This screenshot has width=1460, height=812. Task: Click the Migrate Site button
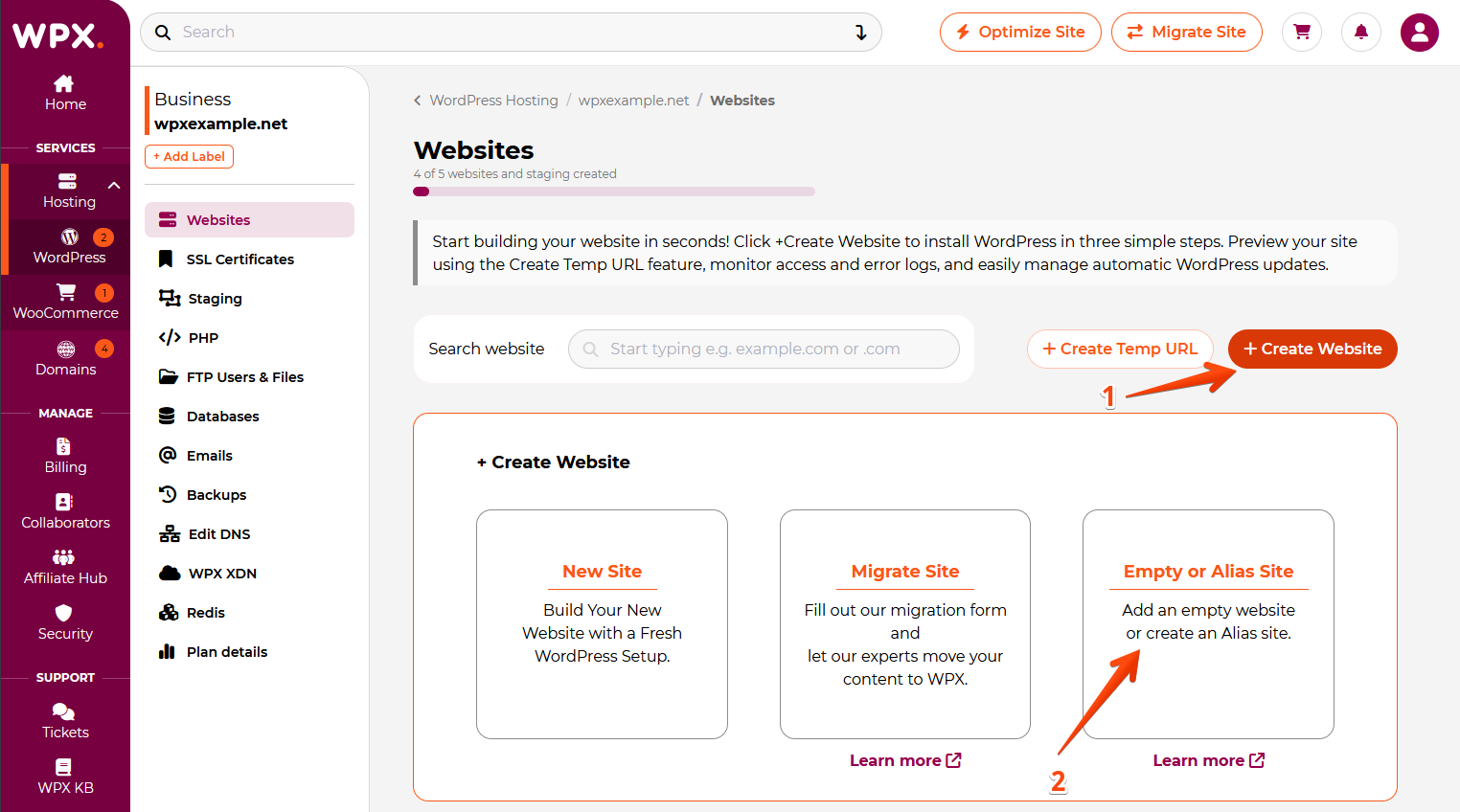(1187, 32)
